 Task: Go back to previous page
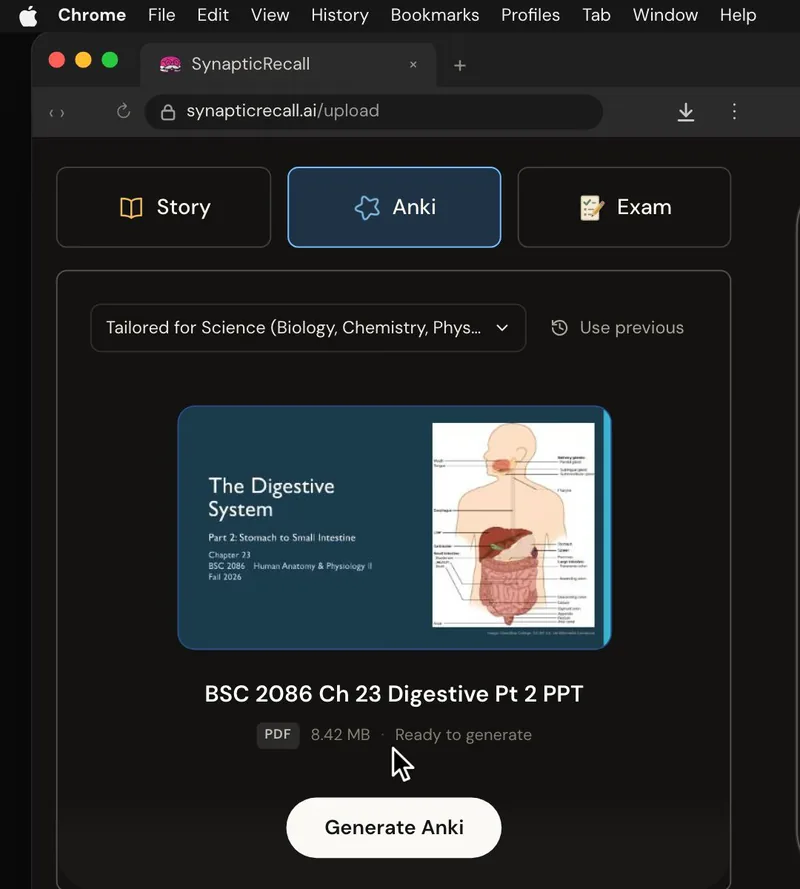click(x=52, y=113)
